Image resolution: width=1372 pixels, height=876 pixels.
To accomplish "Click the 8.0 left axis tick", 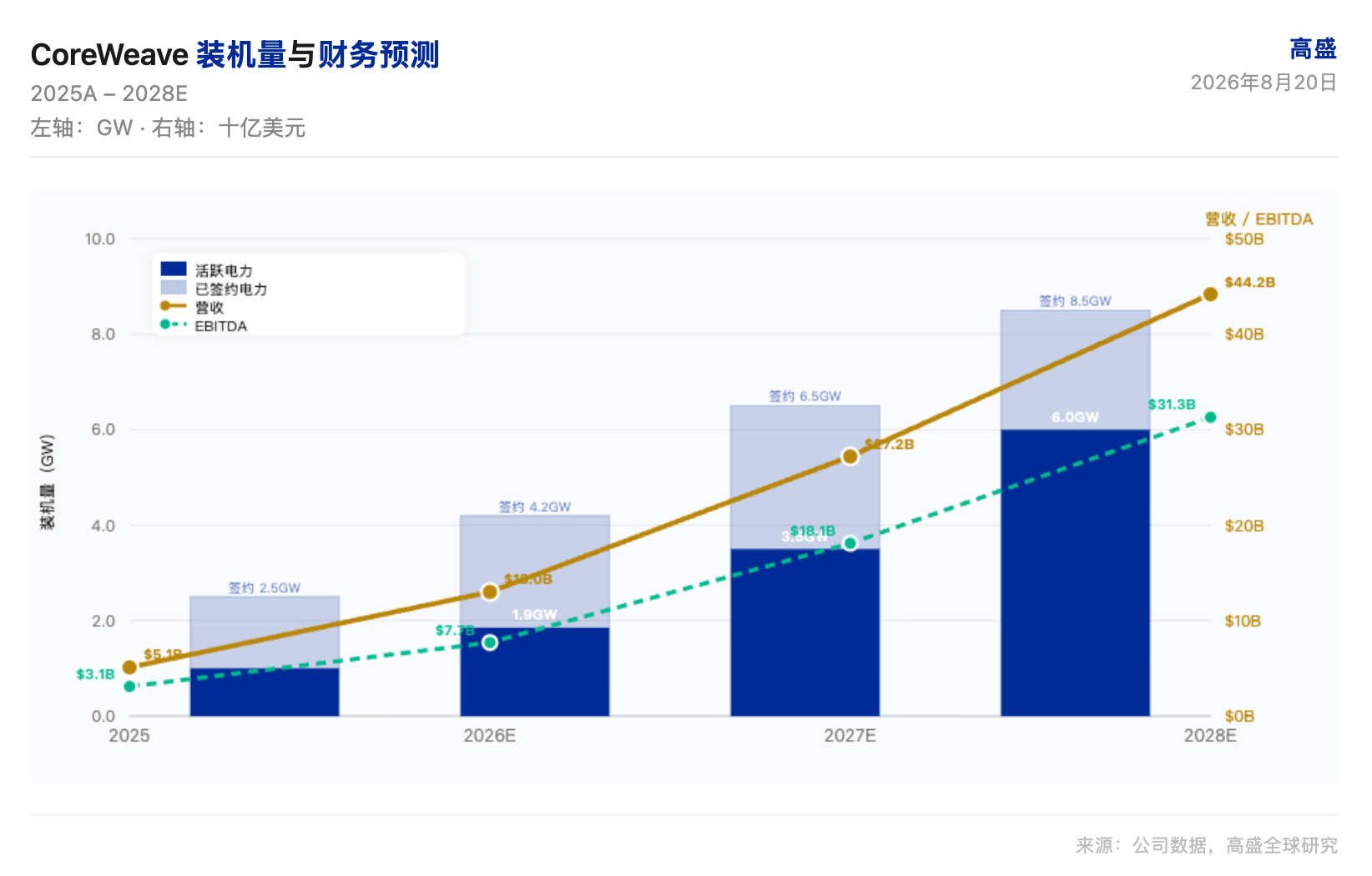I will tap(103, 335).
